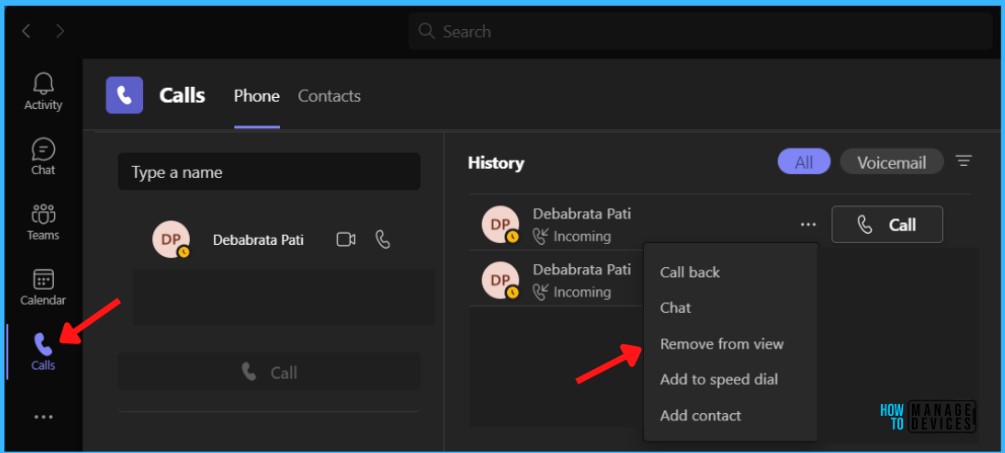Open filter options in History
1005x453 pixels.
pyautogui.click(x=963, y=161)
